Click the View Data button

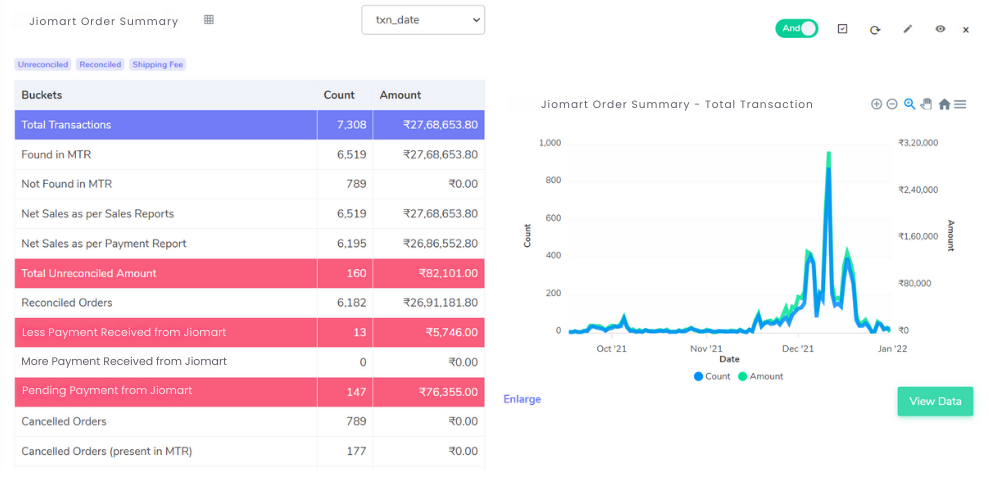(935, 401)
